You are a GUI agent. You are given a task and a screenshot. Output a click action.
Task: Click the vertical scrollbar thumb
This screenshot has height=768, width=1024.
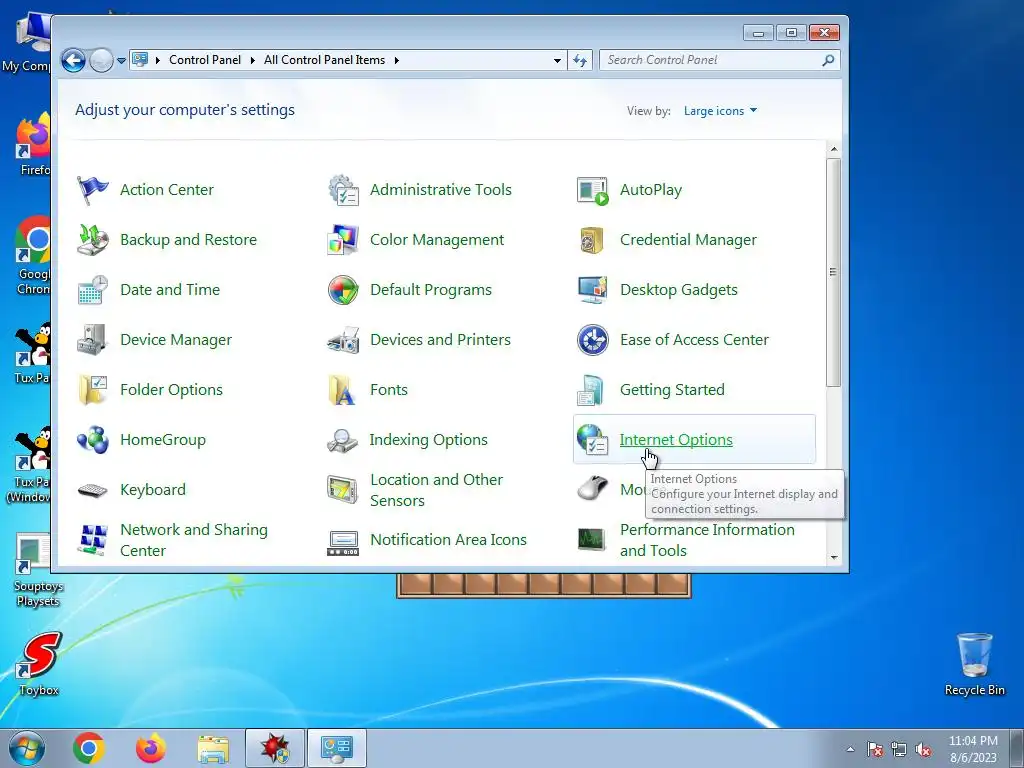[x=833, y=272]
